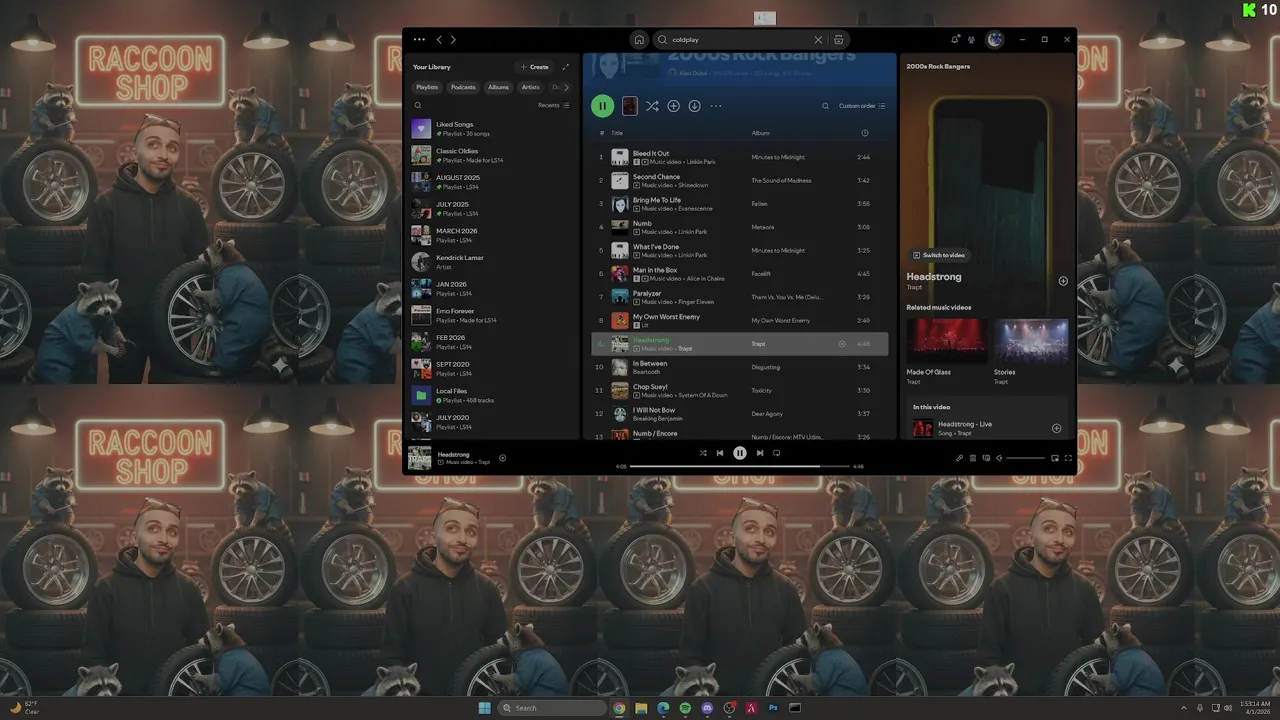This screenshot has height=720, width=1280.
Task: Select the Bleed It Out track
Action: [739, 157]
